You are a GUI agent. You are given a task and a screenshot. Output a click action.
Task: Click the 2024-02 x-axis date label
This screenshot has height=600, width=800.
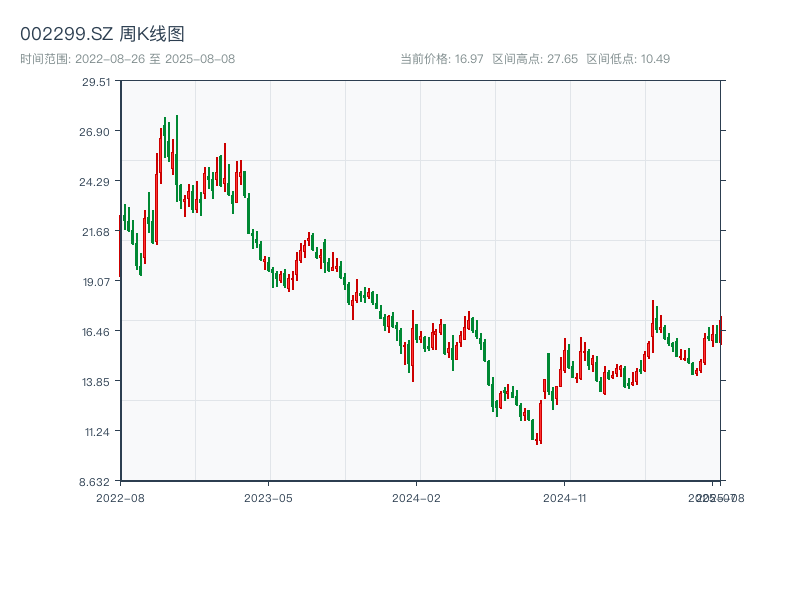[417, 497]
